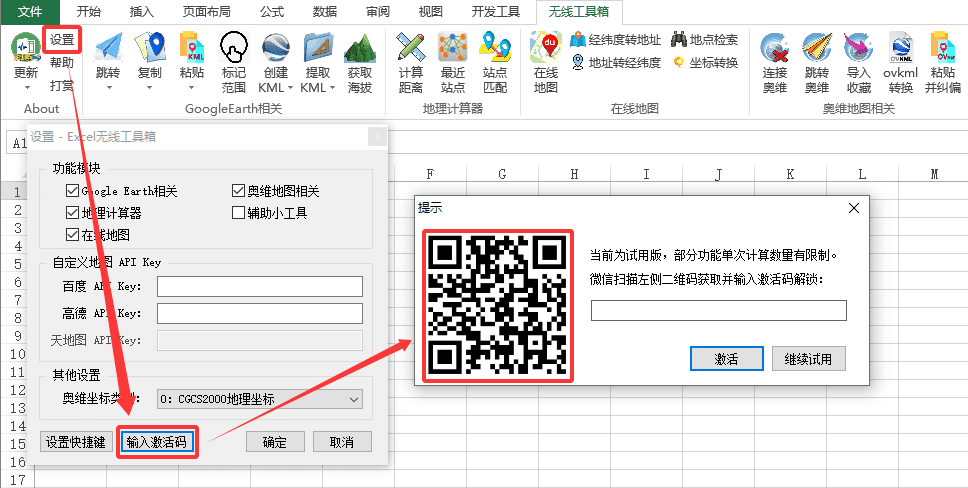Click the 高德 API Key field
This screenshot has width=968, height=488.
click(x=260, y=313)
